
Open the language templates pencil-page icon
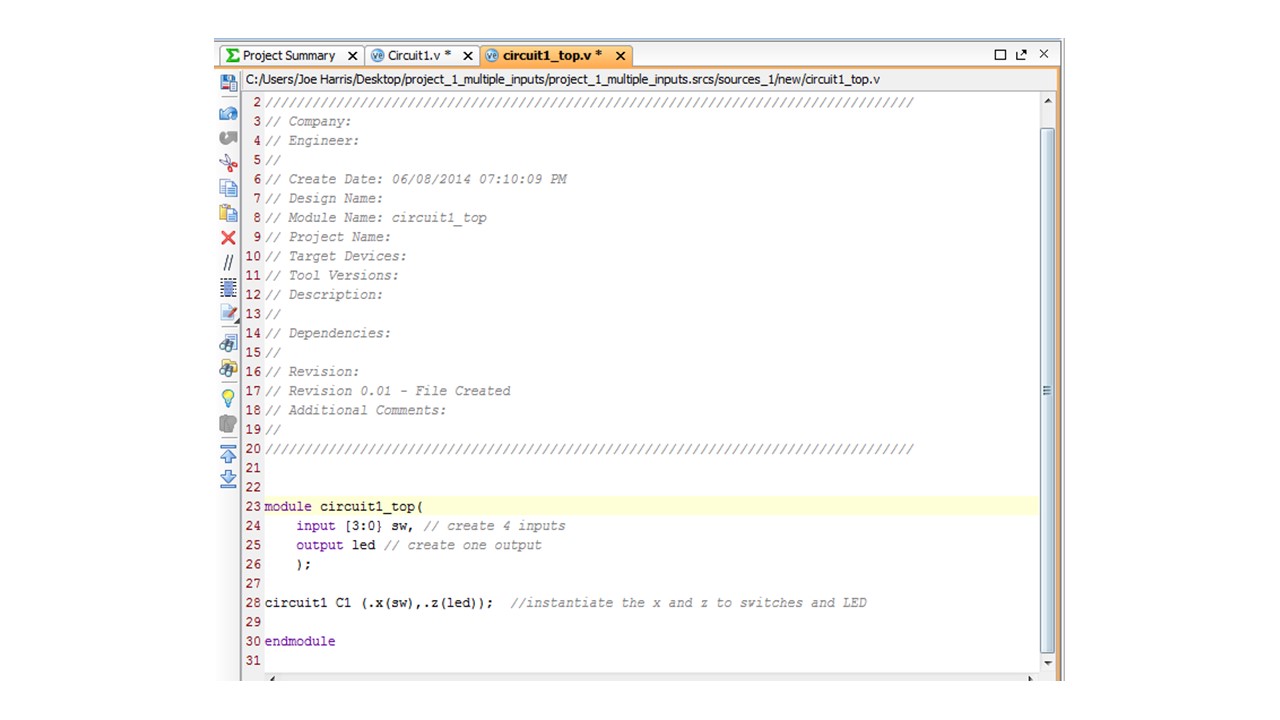coord(228,314)
